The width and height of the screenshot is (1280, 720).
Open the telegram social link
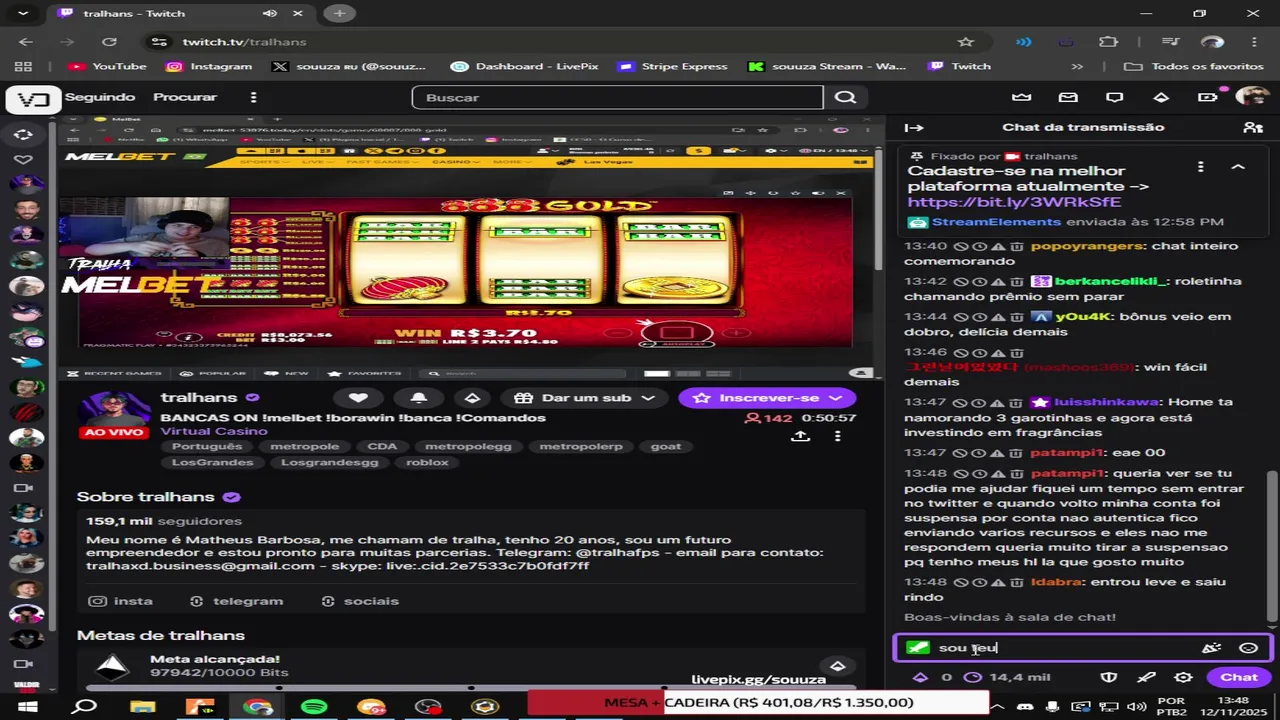coord(237,601)
